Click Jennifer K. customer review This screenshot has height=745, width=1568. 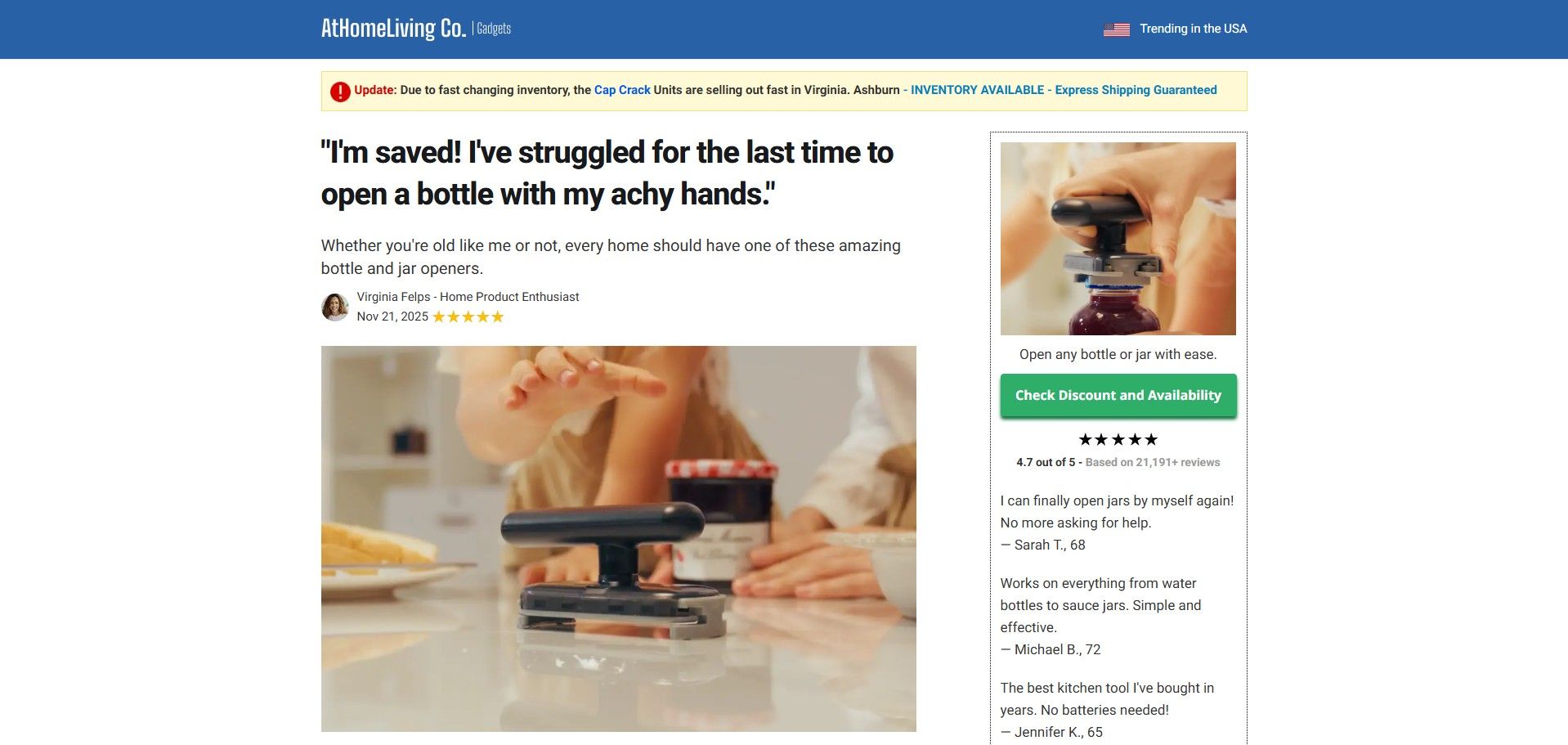tap(1107, 710)
